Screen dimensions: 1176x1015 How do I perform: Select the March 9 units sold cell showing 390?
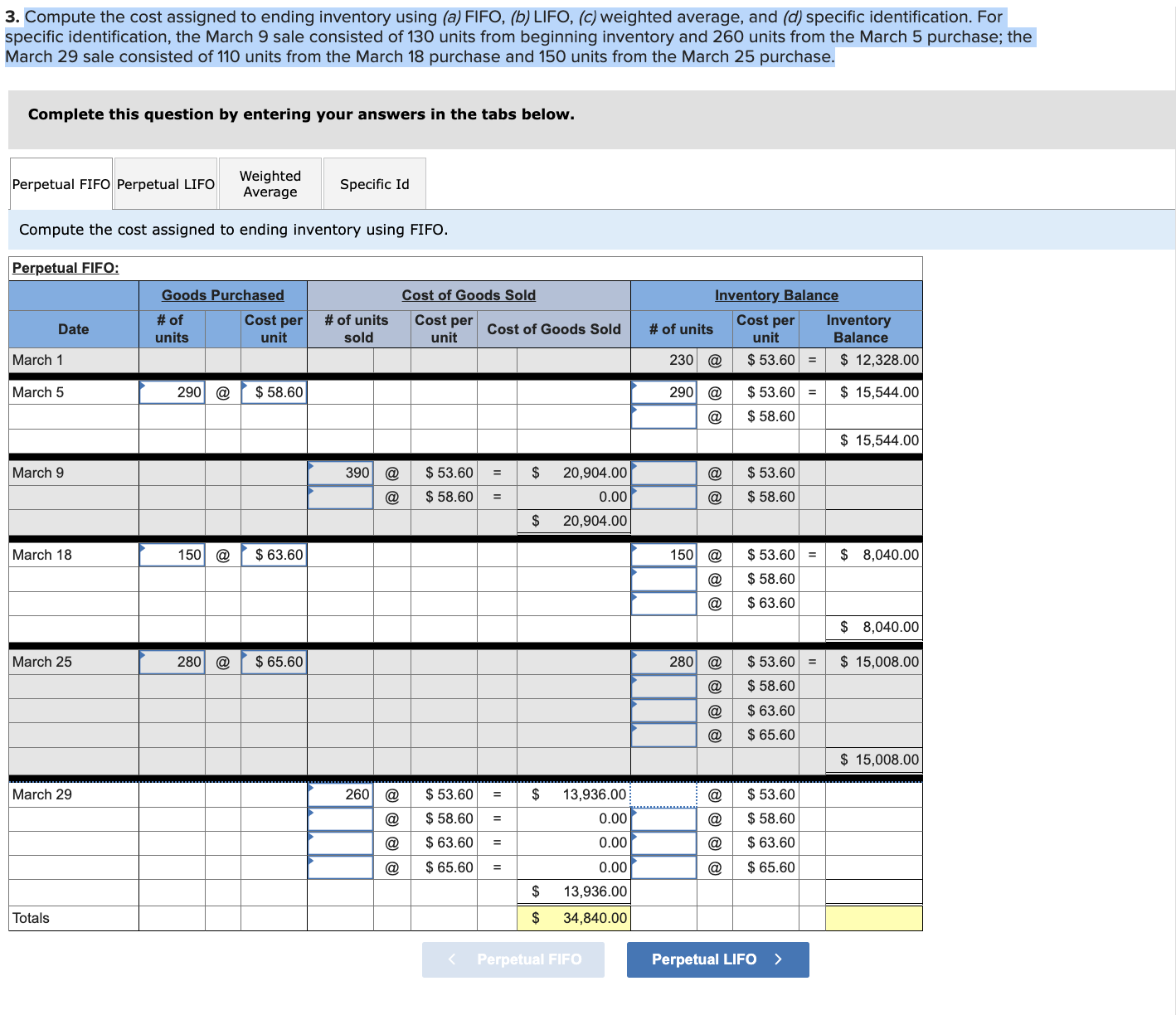point(340,472)
